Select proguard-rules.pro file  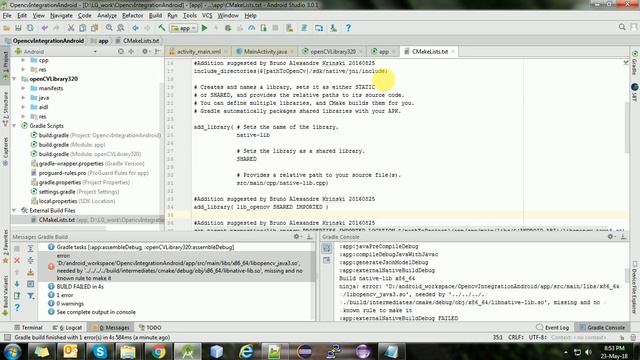89,173
